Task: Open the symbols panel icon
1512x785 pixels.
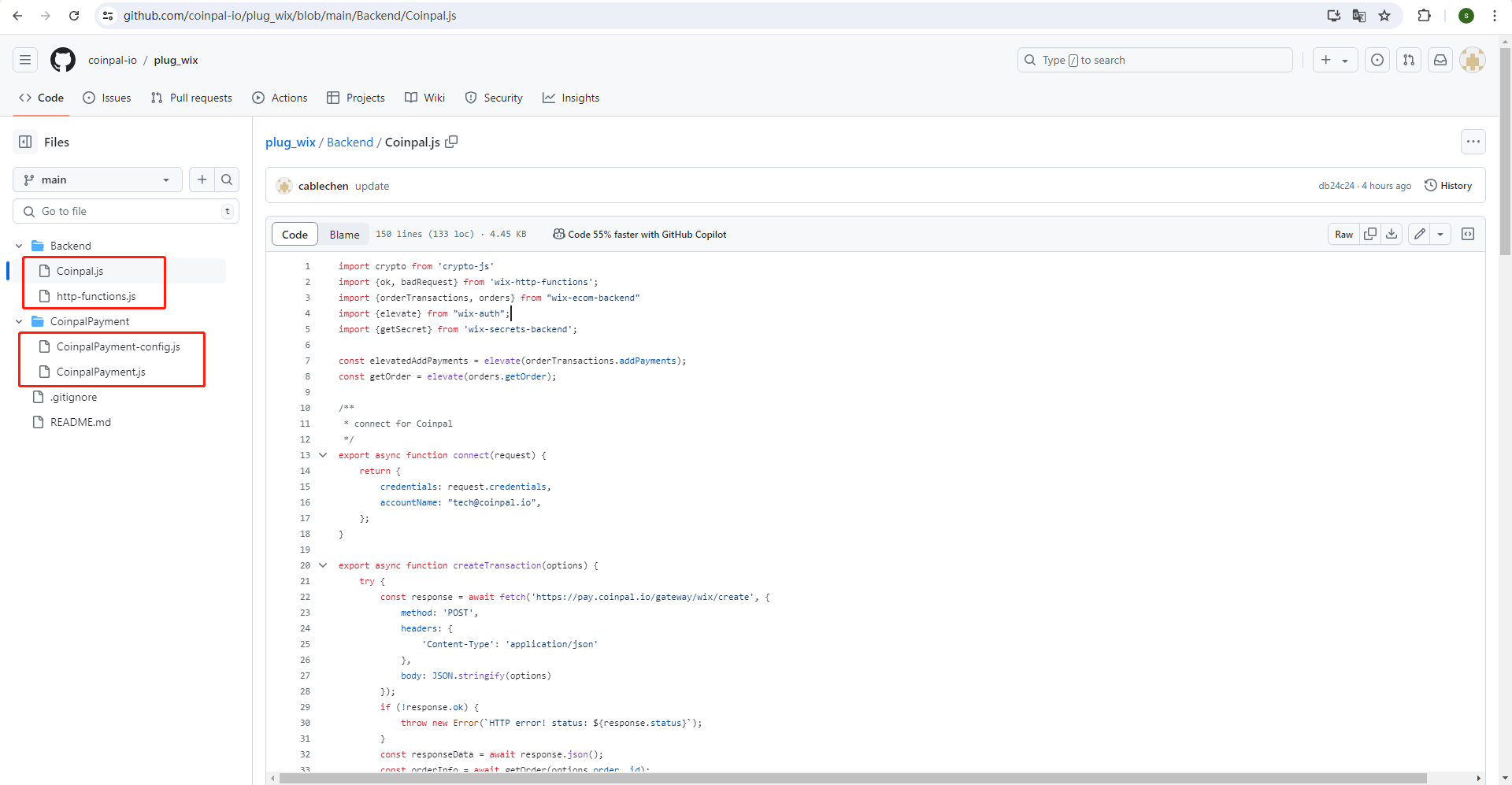Action: [1468, 234]
